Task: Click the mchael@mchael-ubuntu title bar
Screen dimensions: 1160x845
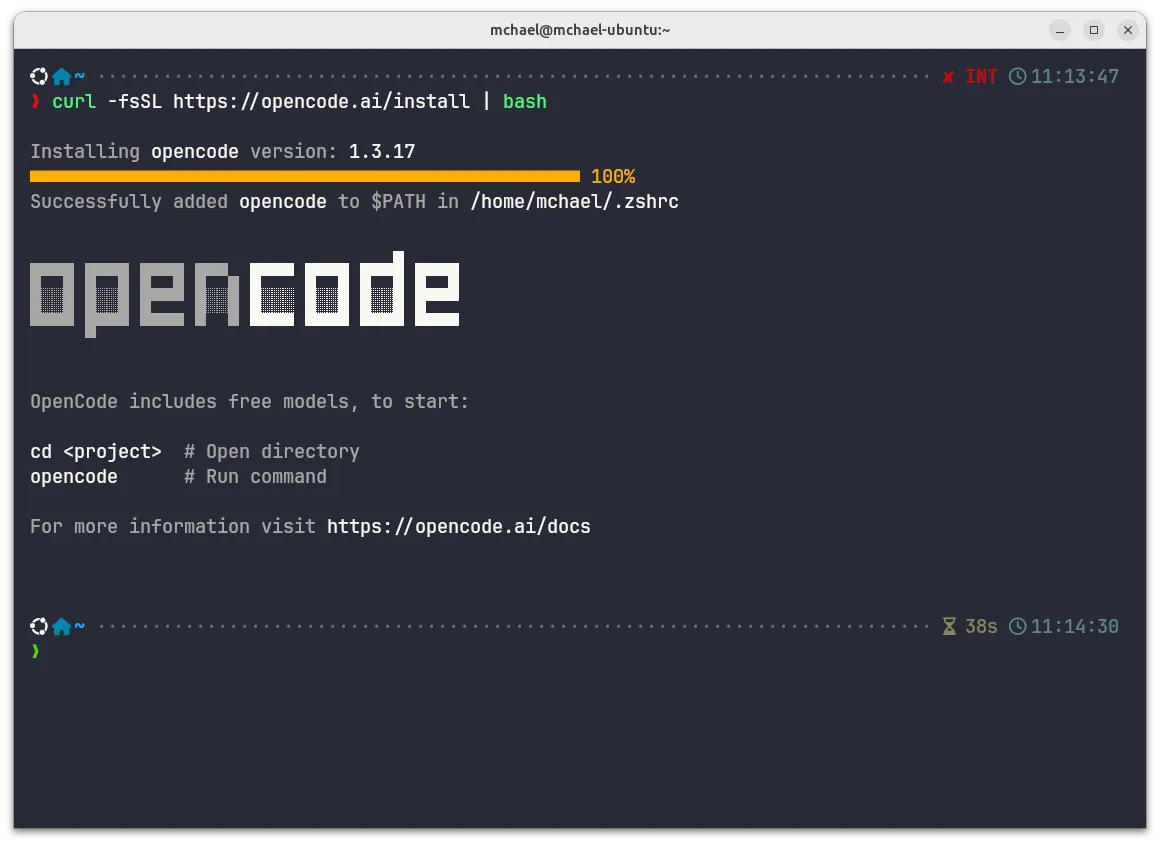Action: coord(580,30)
